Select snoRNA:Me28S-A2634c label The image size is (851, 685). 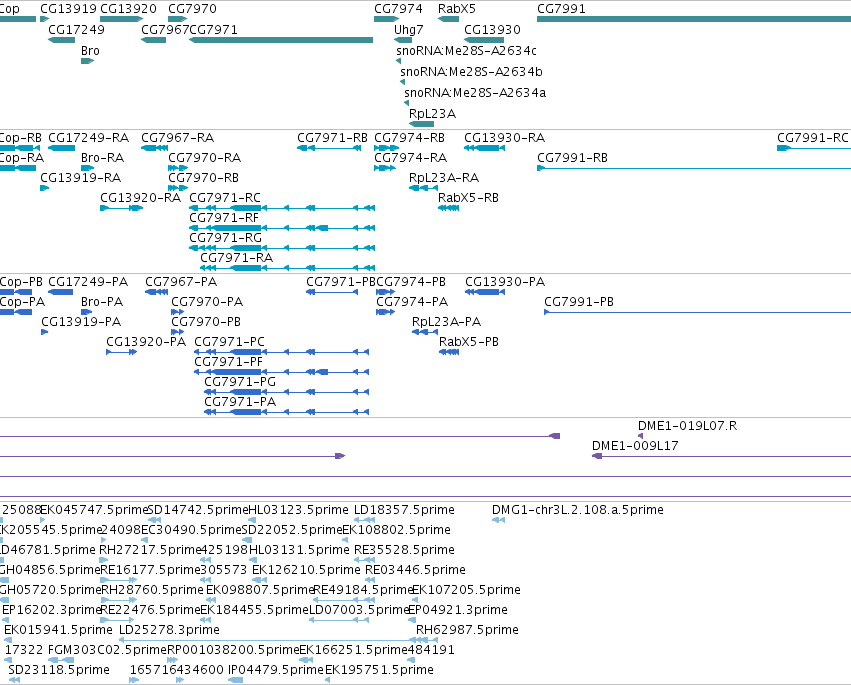tap(466, 50)
